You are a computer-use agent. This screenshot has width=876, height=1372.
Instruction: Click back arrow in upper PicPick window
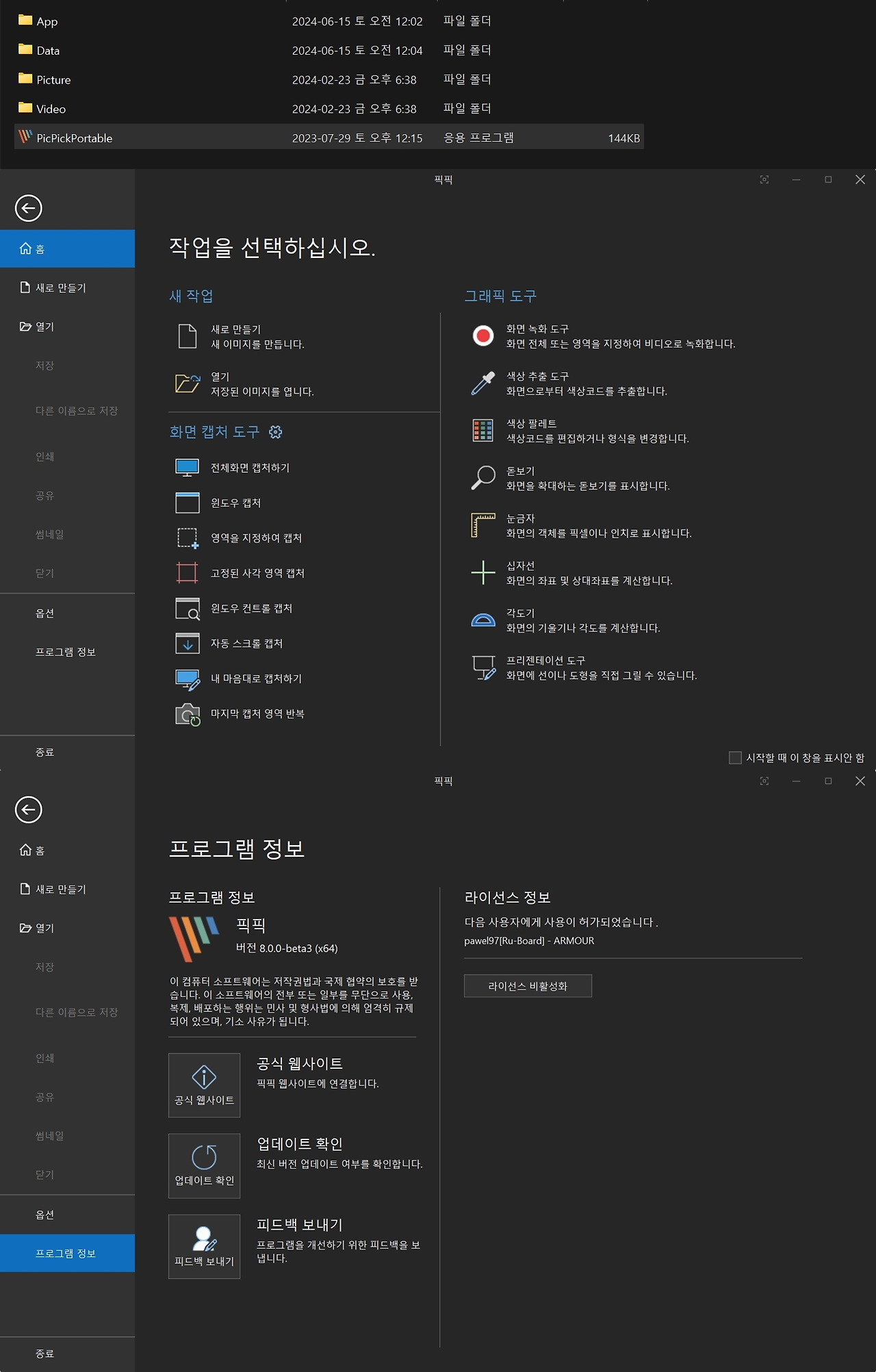(x=29, y=208)
